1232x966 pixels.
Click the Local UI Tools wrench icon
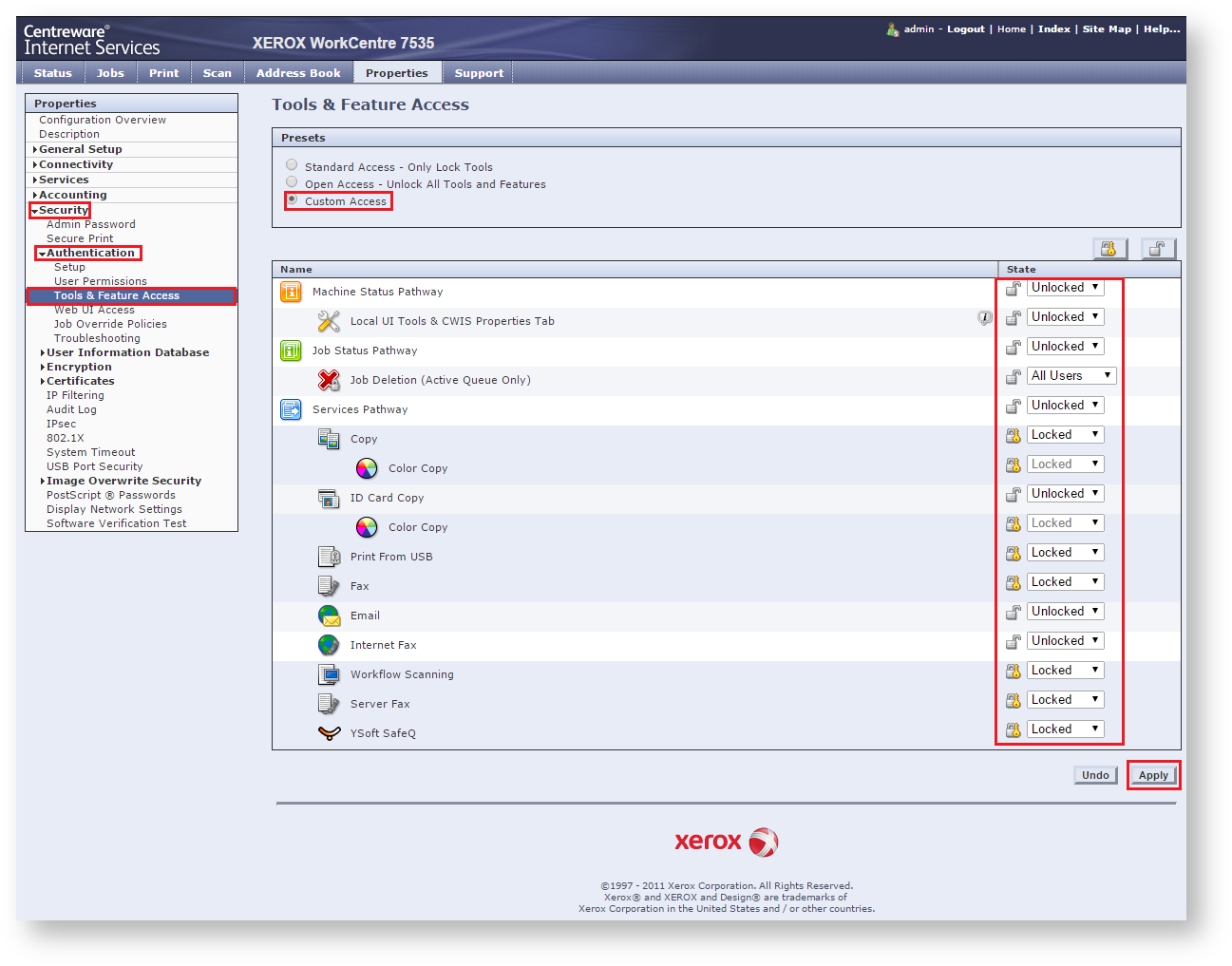tap(329, 321)
